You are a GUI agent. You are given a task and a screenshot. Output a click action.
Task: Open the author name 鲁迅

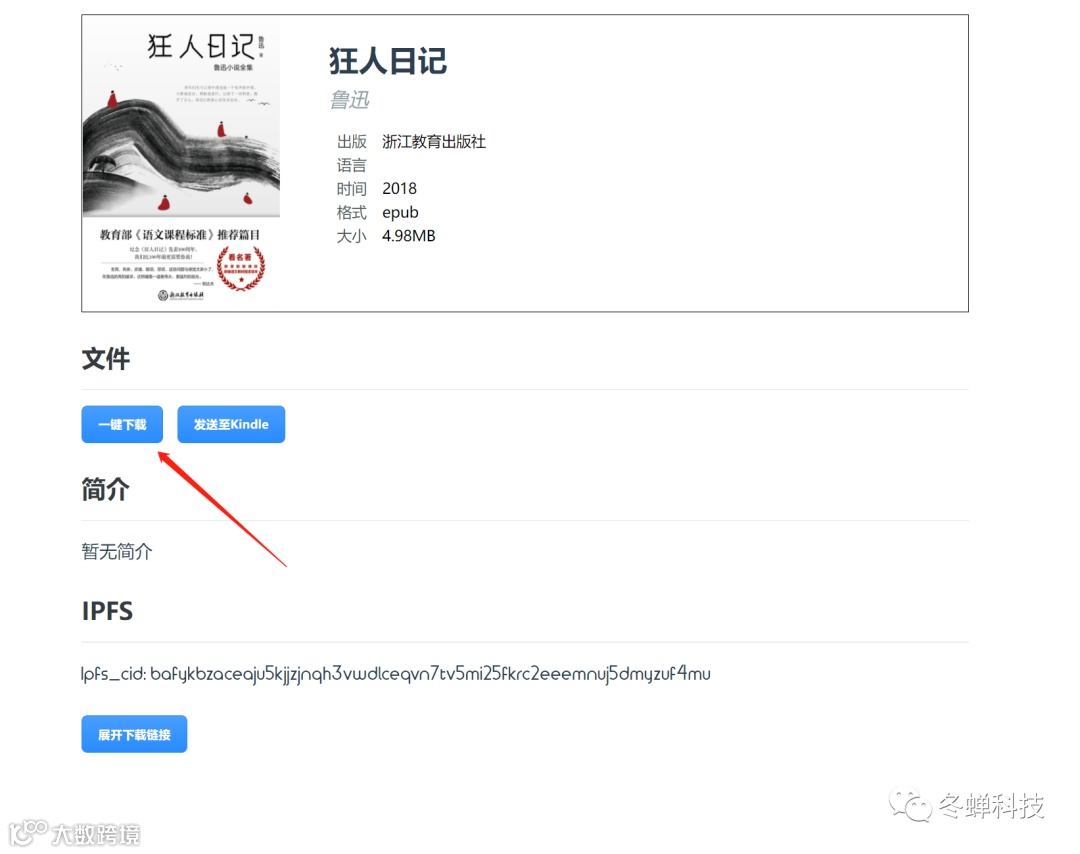point(349,100)
